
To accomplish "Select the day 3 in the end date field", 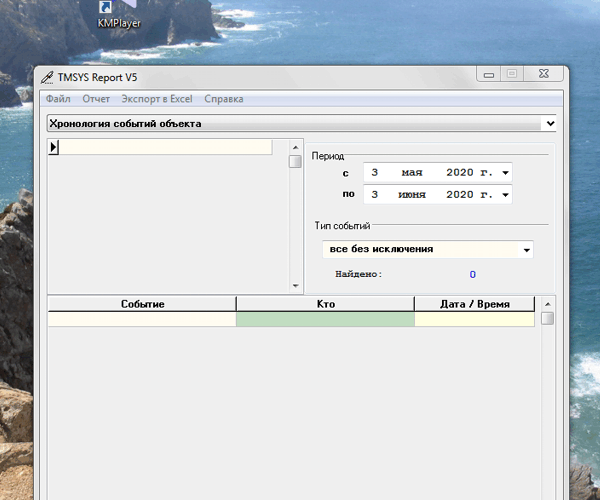I will tap(375, 194).
